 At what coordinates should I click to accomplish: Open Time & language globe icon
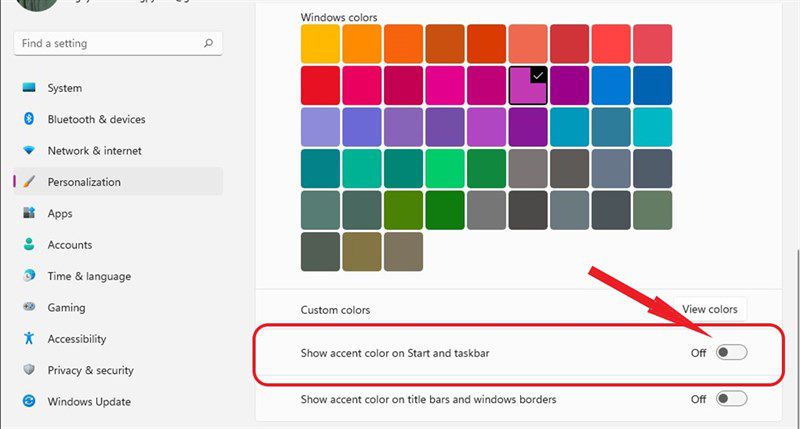[29, 275]
